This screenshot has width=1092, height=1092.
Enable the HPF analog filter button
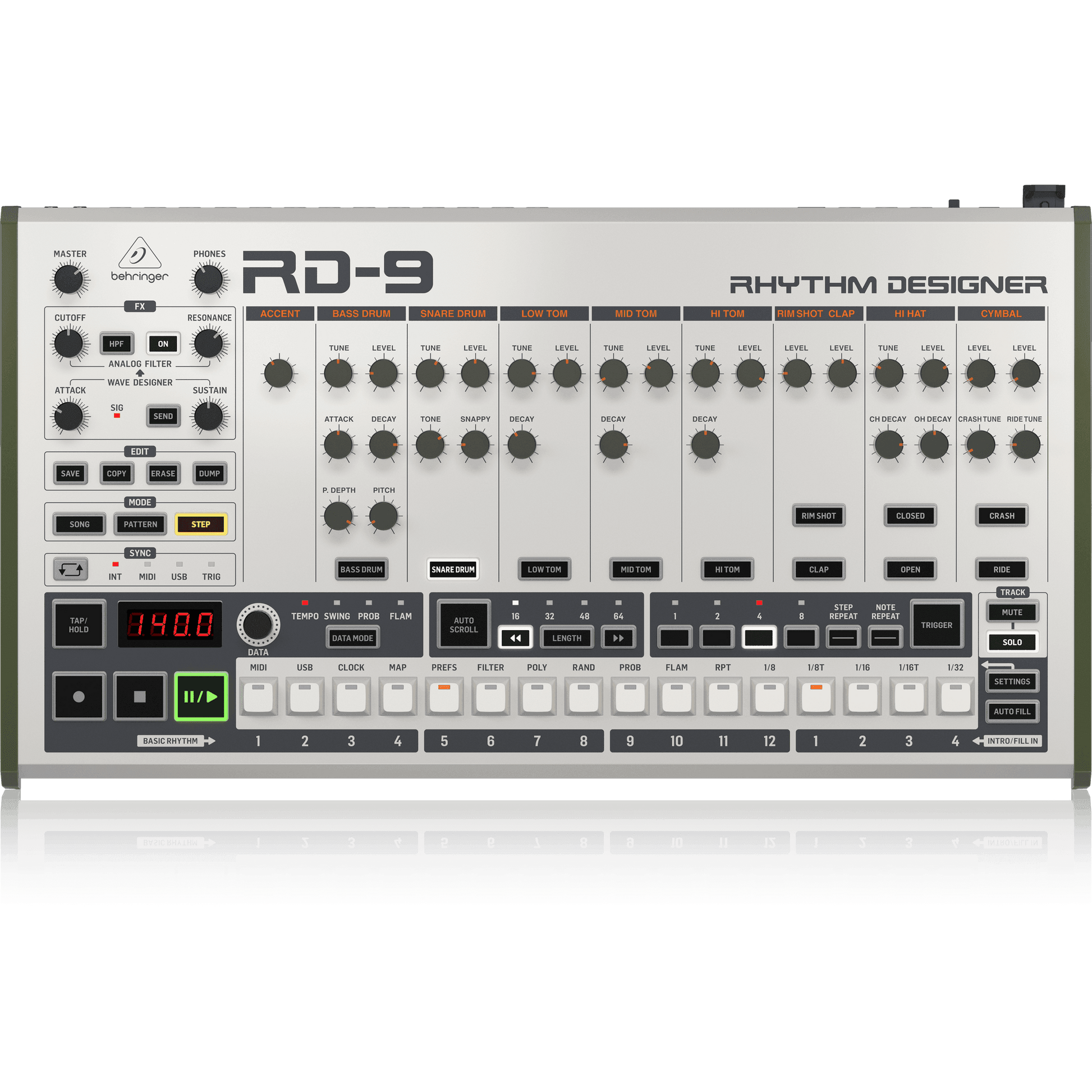click(x=116, y=342)
